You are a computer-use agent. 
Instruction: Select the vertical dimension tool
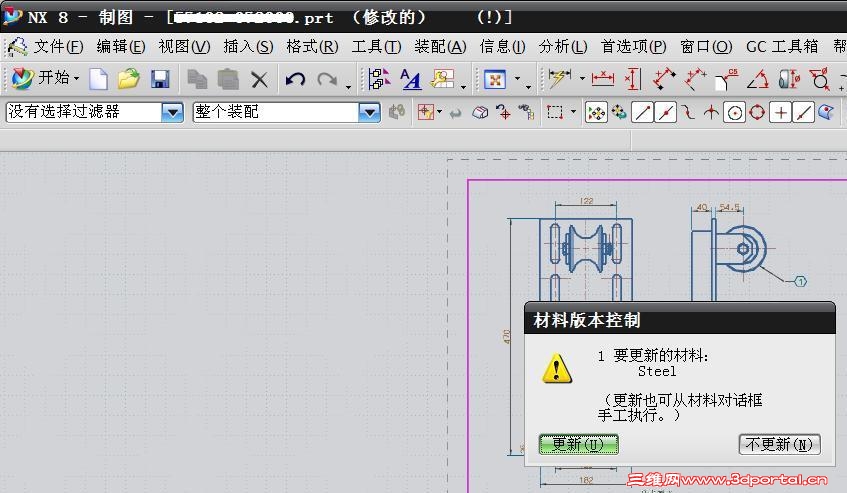pyautogui.click(x=633, y=79)
